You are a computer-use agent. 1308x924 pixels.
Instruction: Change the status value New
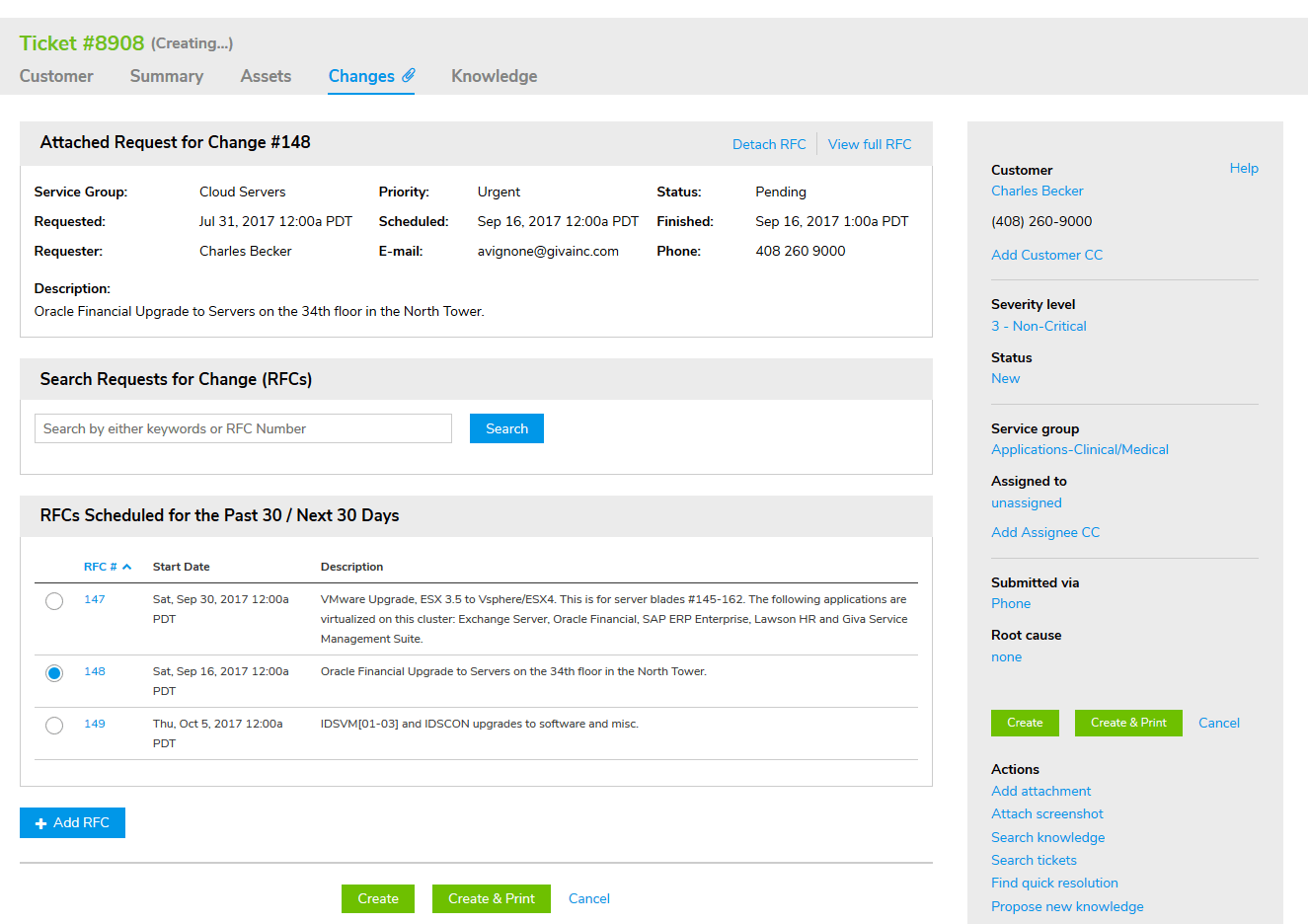(1006, 378)
